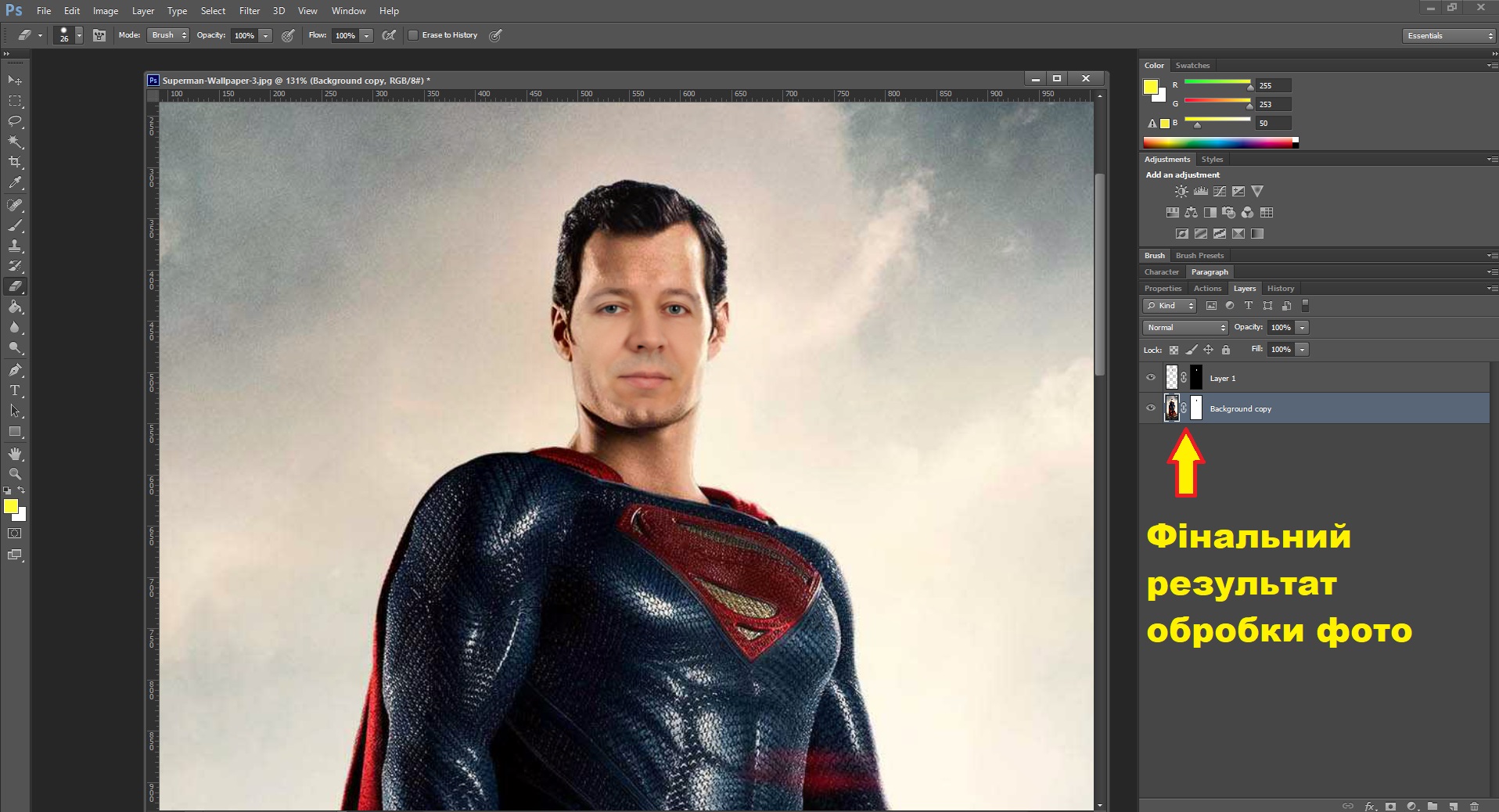Select the Lasso tool
This screenshot has height=812, width=1499.
pyautogui.click(x=15, y=121)
